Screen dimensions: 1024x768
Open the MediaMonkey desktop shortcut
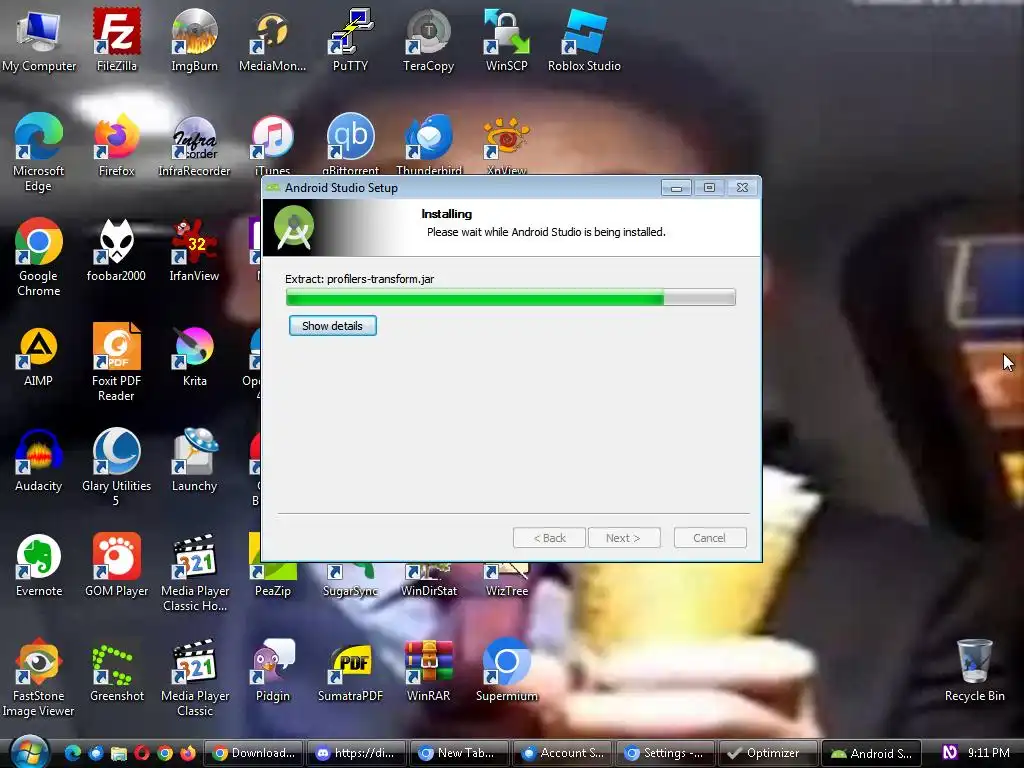pyautogui.click(x=272, y=39)
